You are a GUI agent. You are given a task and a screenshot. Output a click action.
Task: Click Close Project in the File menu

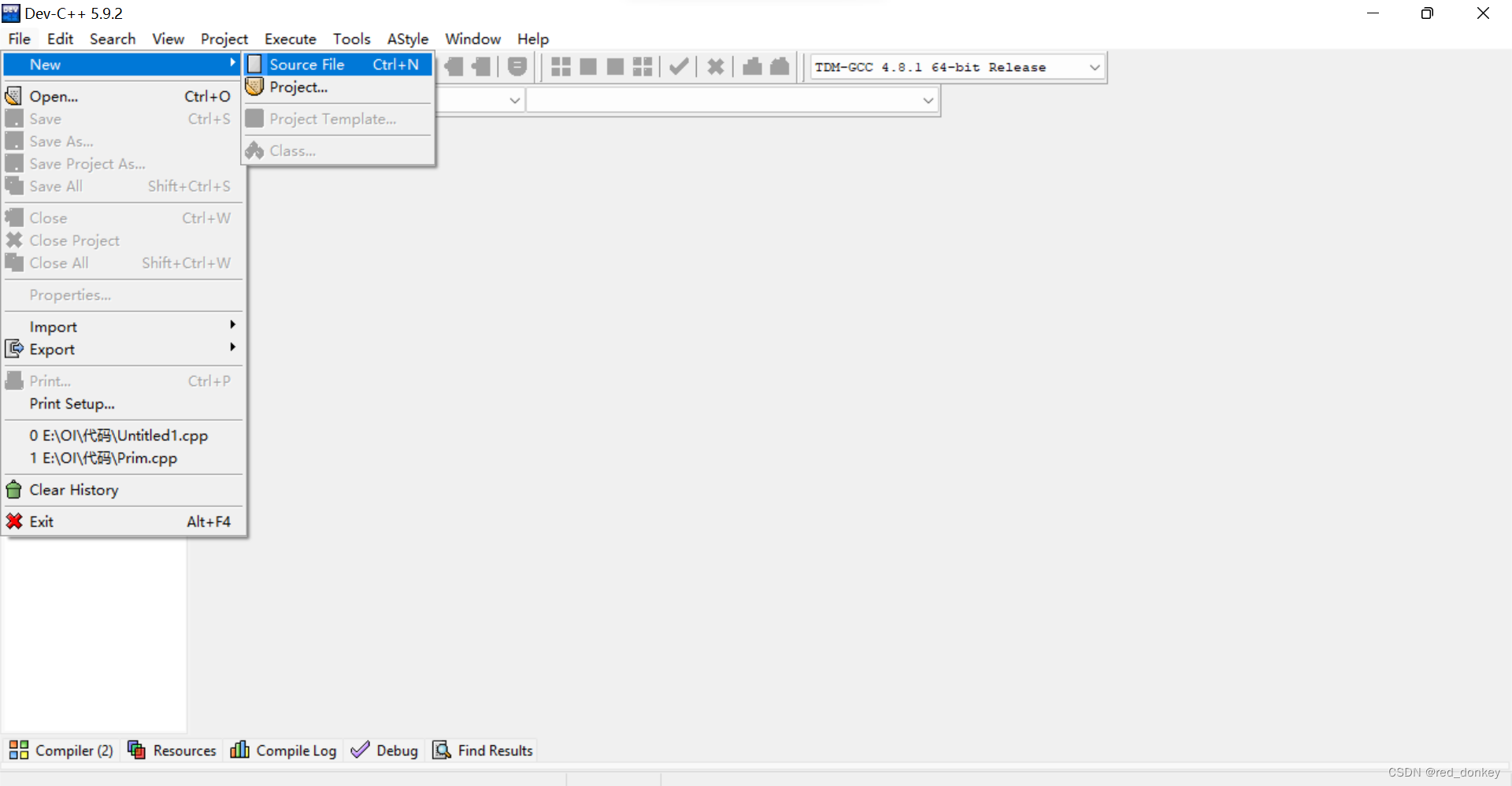pos(123,240)
